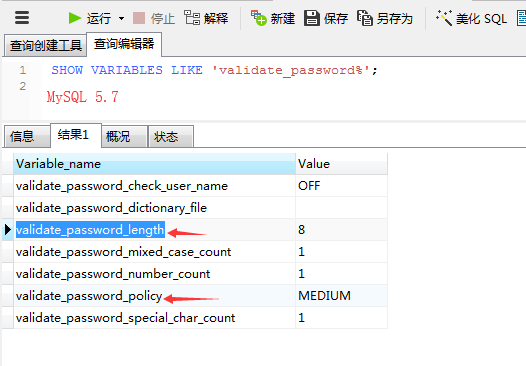Open the hamburger menu icon

pos(22,17)
